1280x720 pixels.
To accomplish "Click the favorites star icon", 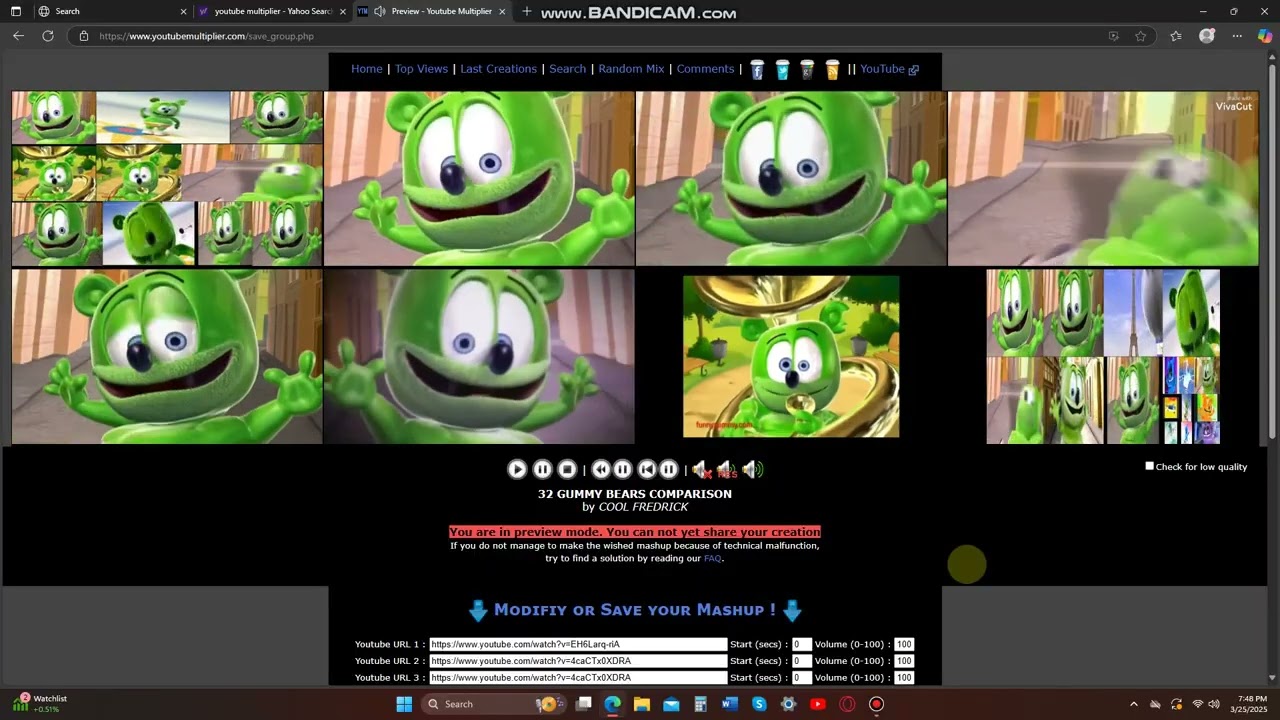I will (1141, 36).
